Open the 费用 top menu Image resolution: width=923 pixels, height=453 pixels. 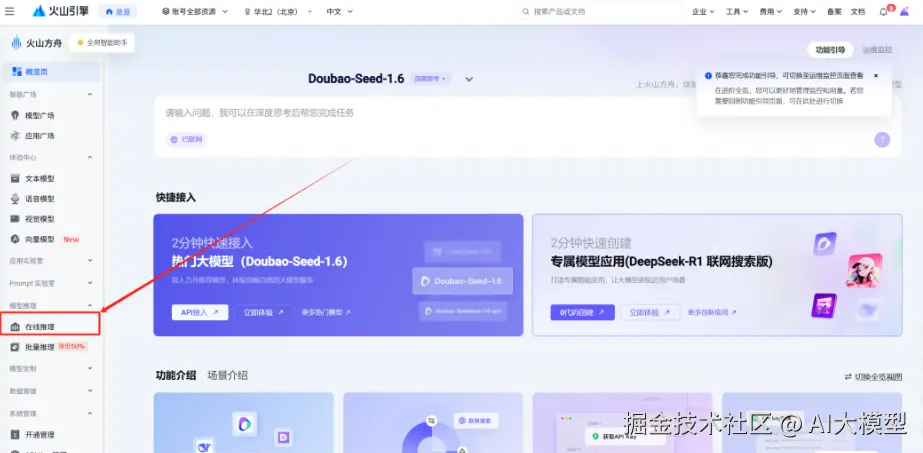(770, 11)
